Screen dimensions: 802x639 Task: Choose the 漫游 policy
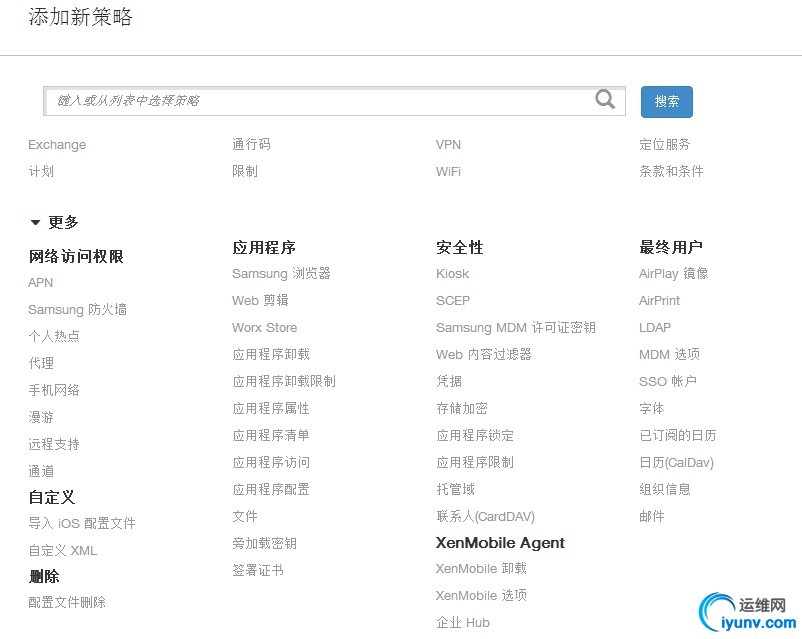tap(41, 417)
